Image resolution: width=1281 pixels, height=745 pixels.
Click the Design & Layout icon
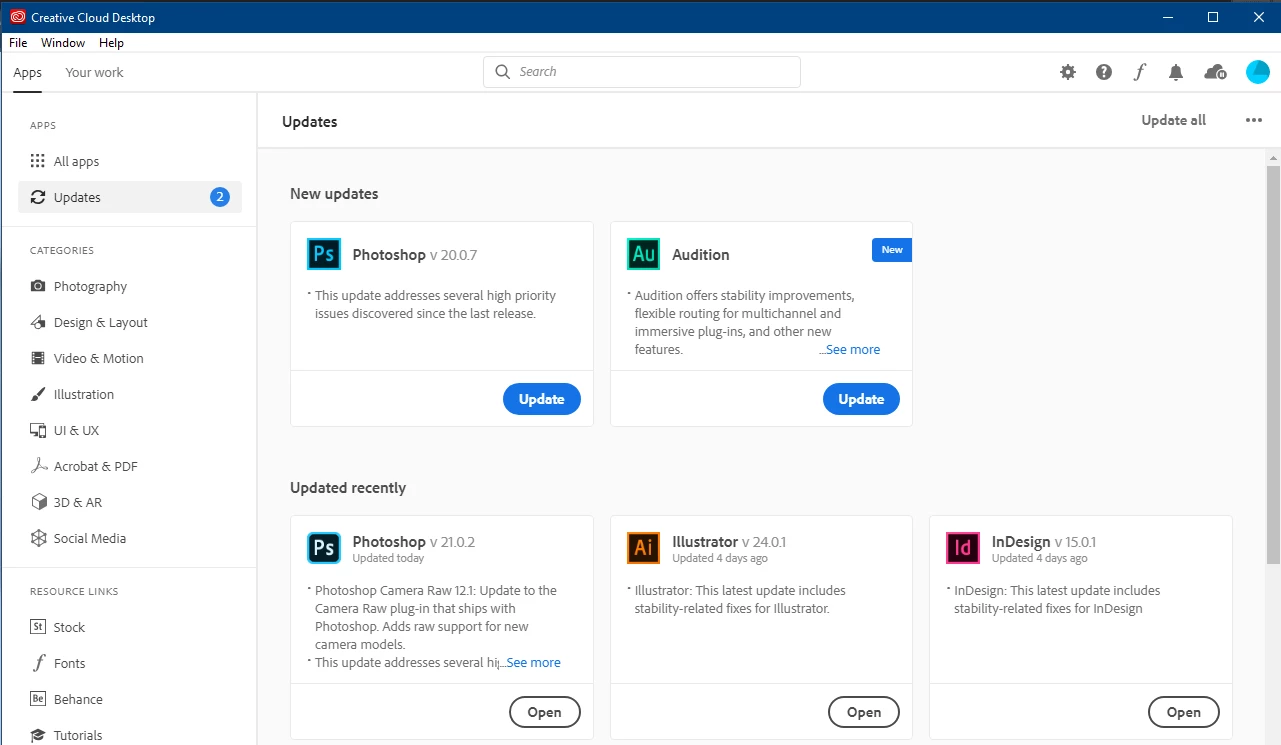(x=38, y=322)
